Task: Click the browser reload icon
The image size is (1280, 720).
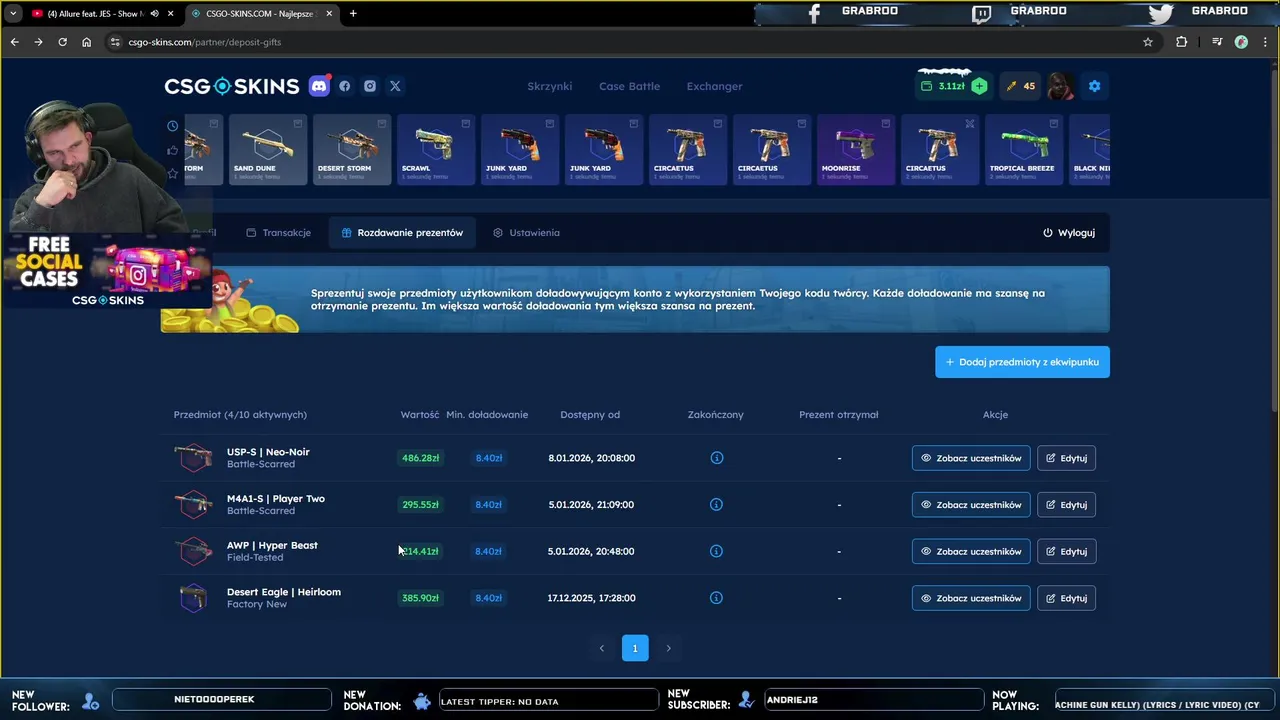Action: pos(62,42)
